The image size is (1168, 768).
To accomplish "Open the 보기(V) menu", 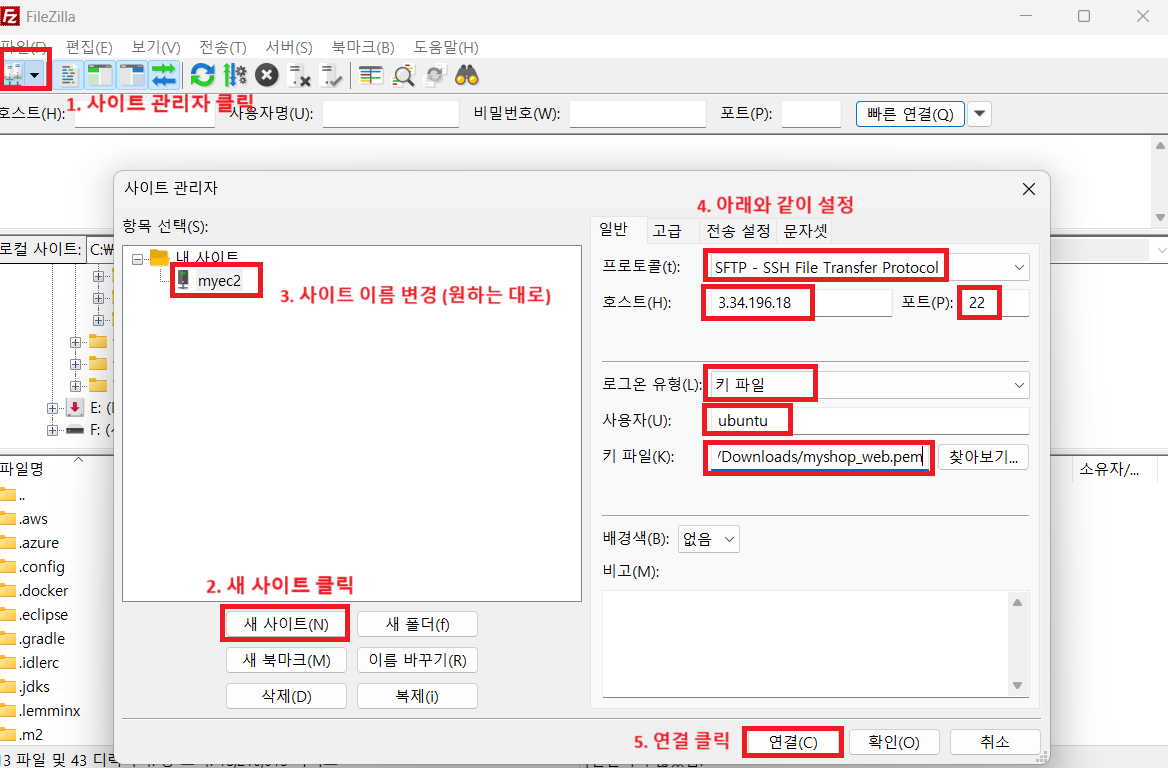I will [x=156, y=48].
